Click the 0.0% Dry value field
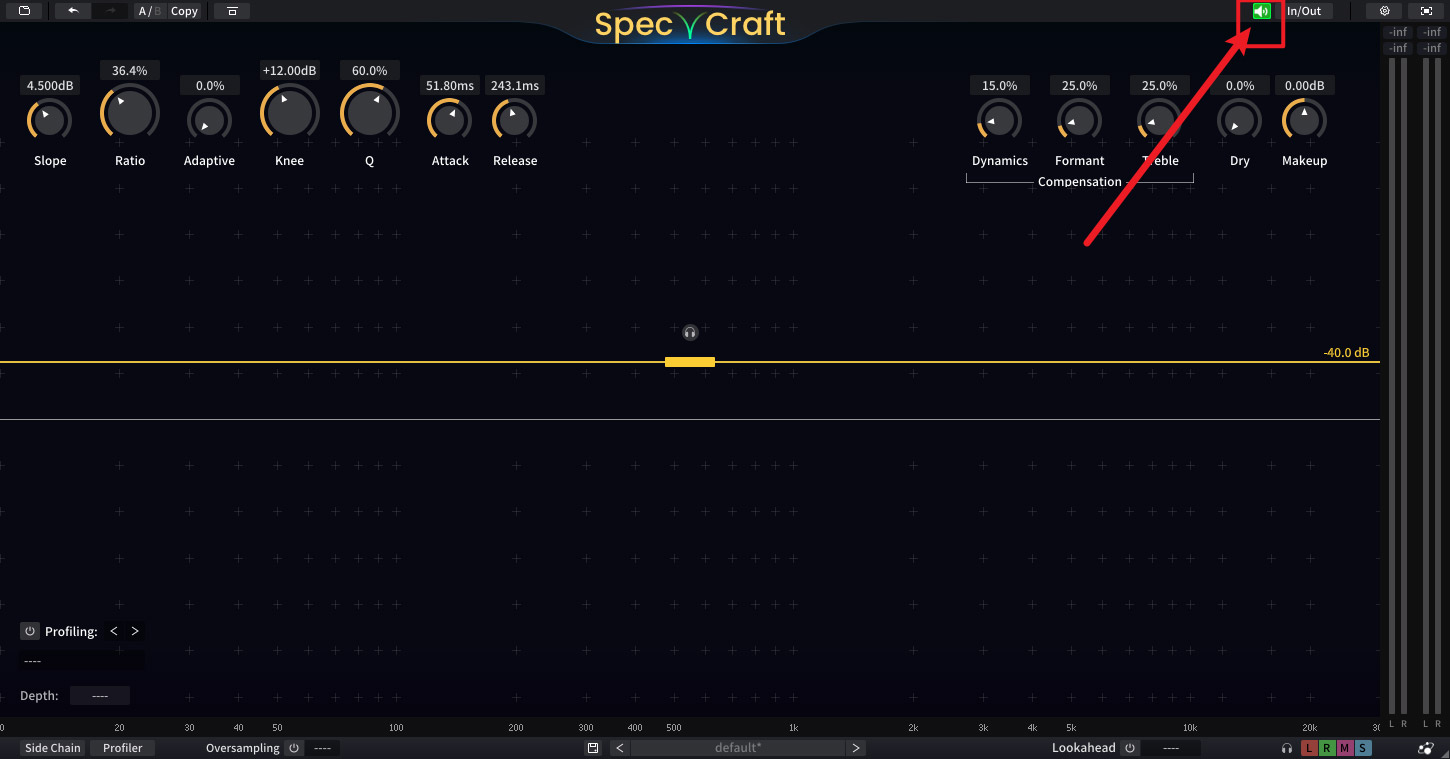The width and height of the screenshot is (1450, 759). tap(1240, 86)
